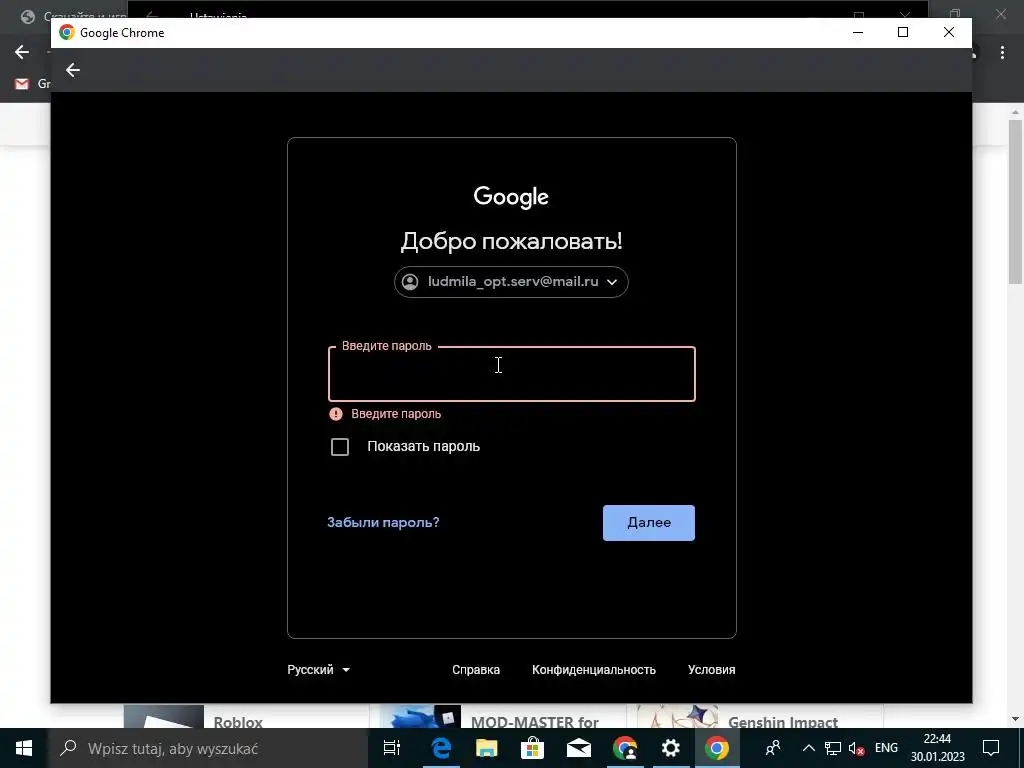Open the Gmail bookmark icon in background window

tap(22, 84)
